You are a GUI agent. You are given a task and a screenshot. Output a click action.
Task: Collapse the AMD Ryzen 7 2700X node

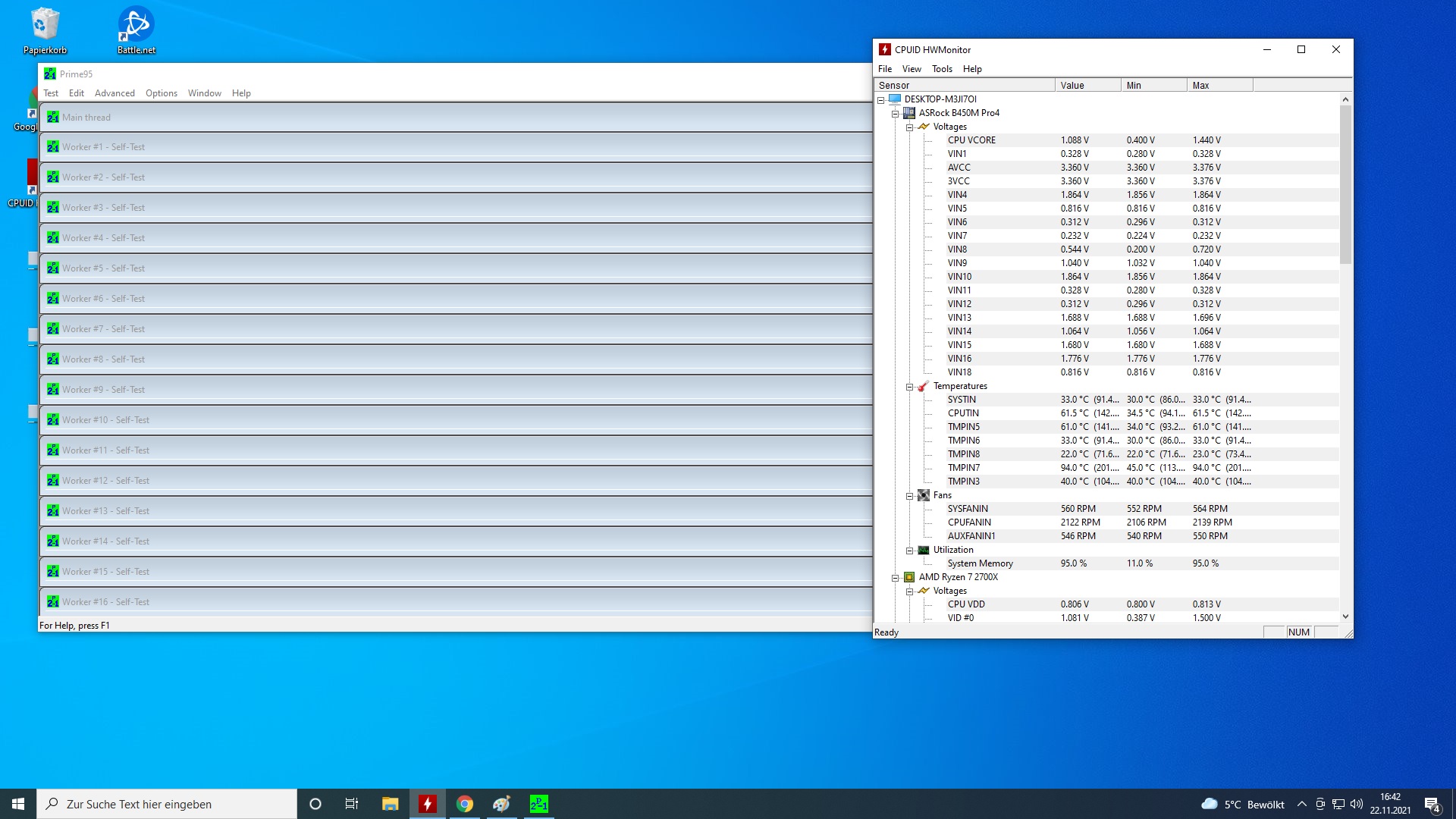[896, 578]
